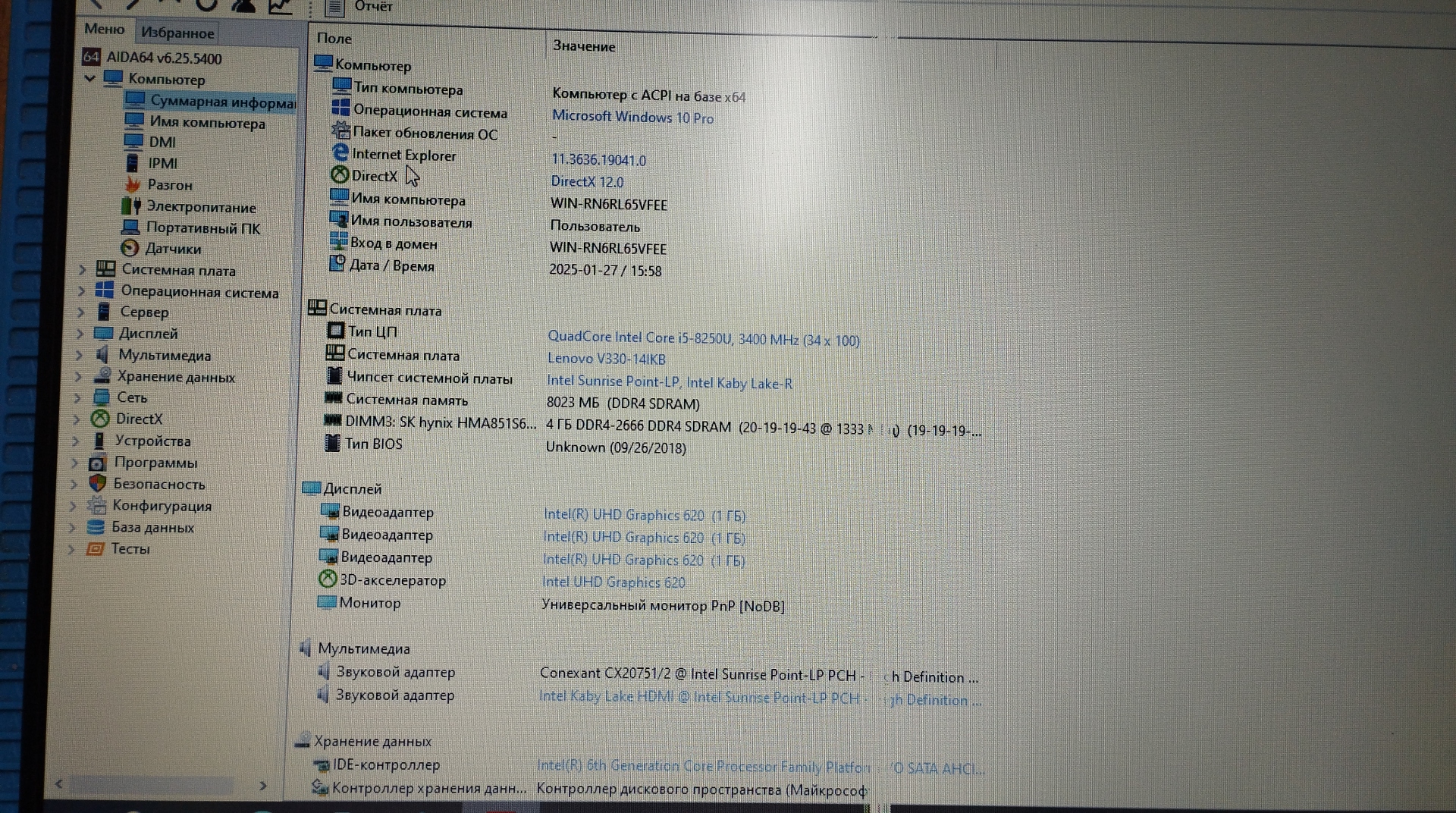Click the Тип компьютера row icon
Image resolution: width=1456 pixels, height=813 pixels.
[x=342, y=86]
